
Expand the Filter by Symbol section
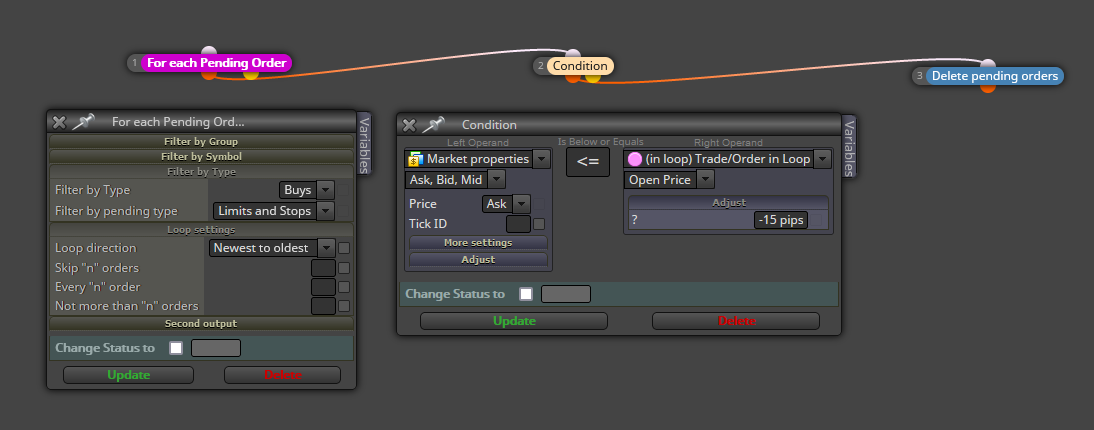click(x=201, y=156)
